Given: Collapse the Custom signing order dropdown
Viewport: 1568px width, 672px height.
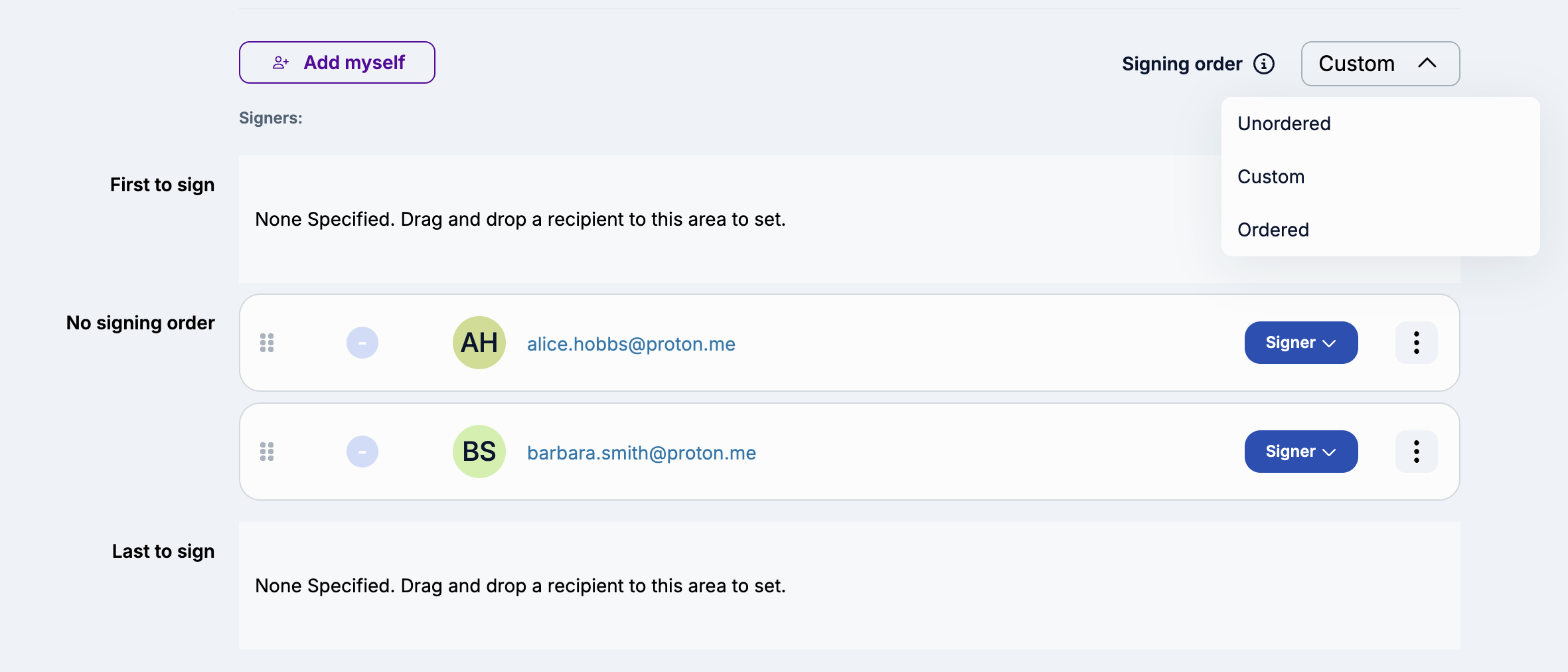Looking at the screenshot, I should (1379, 64).
